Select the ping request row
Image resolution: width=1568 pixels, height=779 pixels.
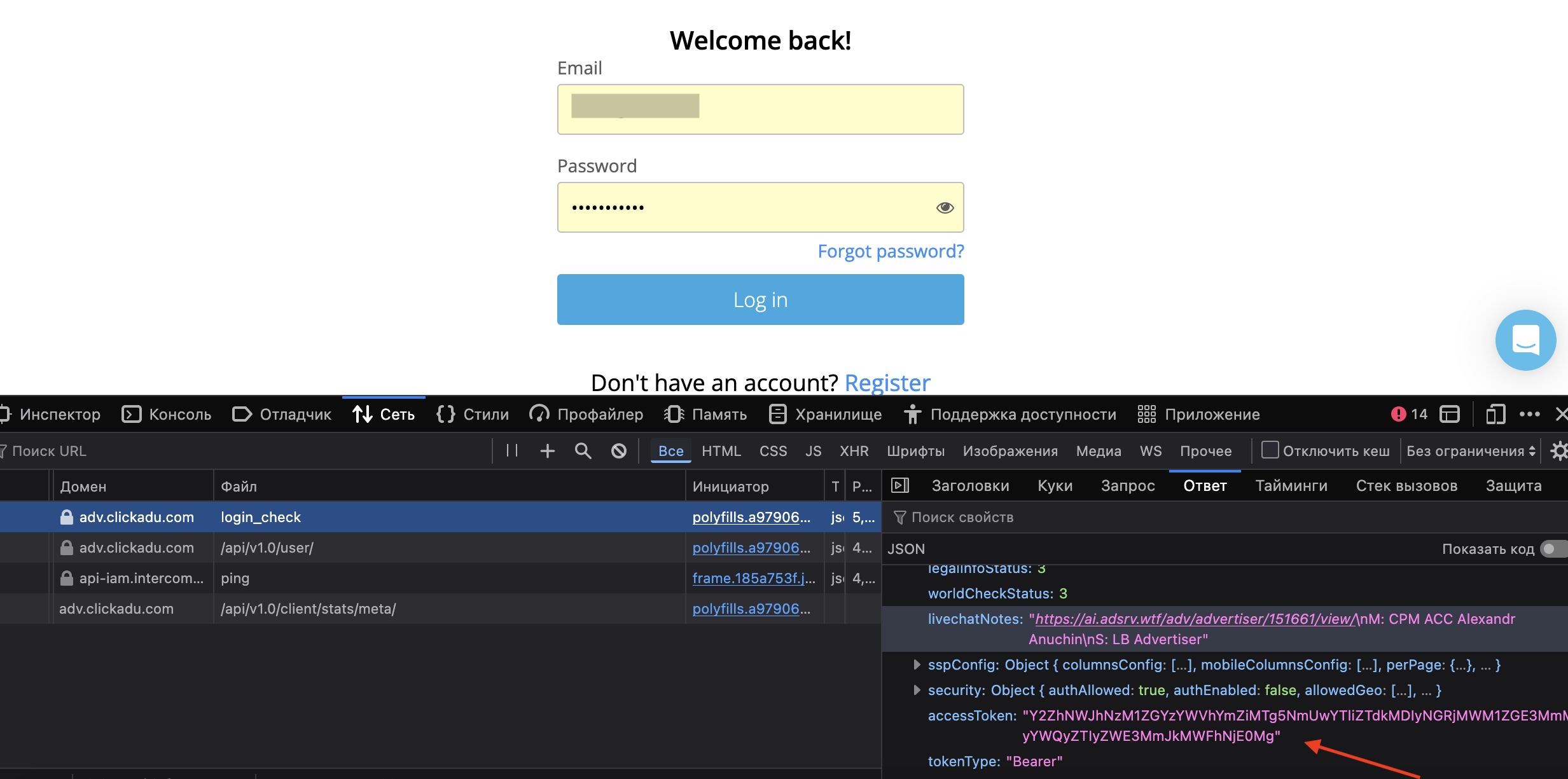pyautogui.click(x=440, y=578)
